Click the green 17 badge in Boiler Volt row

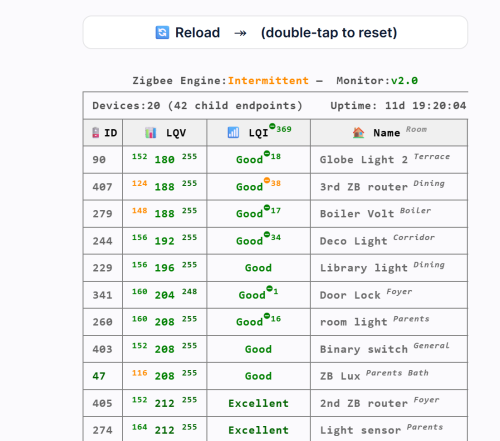272,210
